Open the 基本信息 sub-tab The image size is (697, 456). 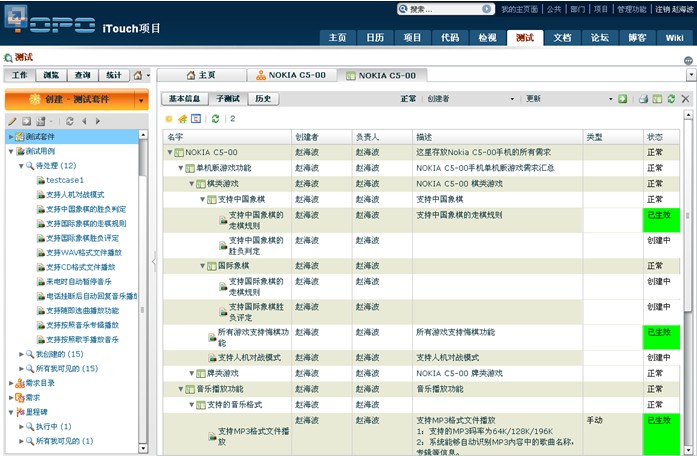(x=184, y=99)
